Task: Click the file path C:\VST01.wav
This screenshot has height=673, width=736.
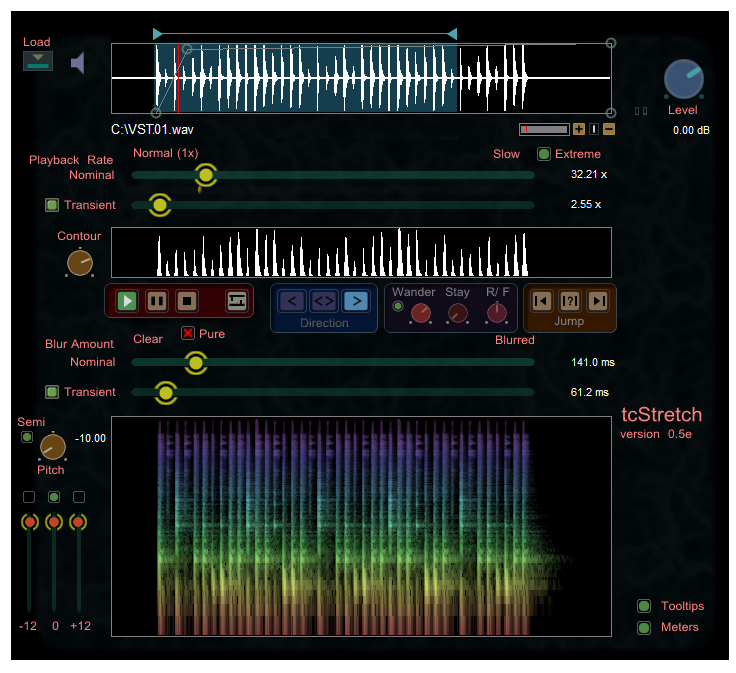Action: click(x=152, y=130)
